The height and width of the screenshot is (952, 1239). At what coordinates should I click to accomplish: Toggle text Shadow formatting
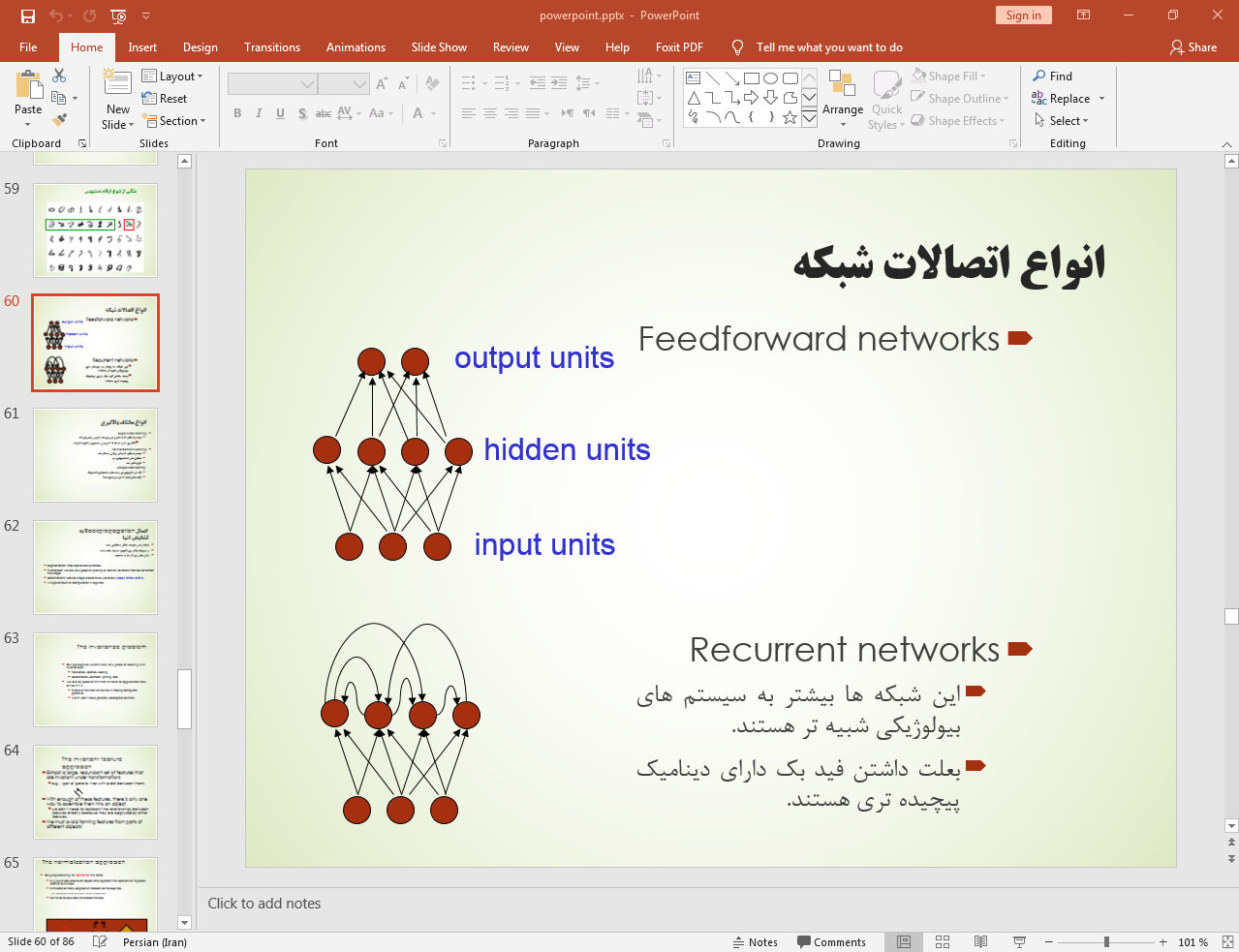coord(302,113)
